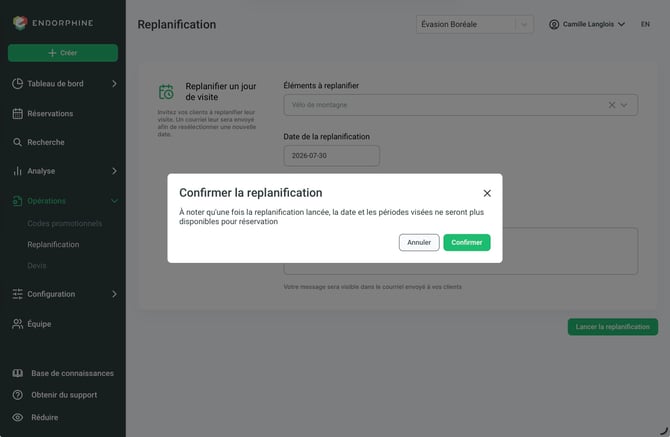Collapse the Opérations menu section
This screenshot has width=670, height=437.
(x=114, y=201)
